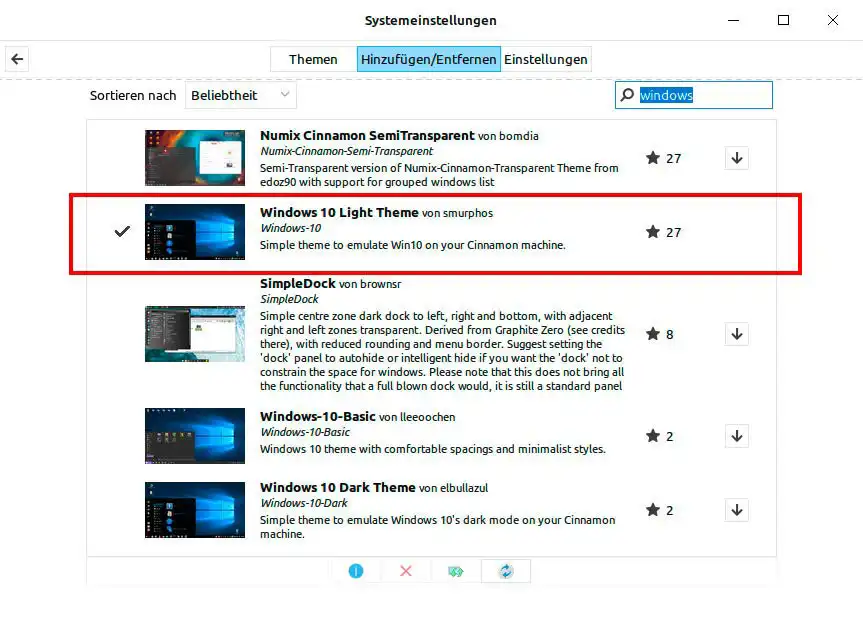Click the green update themes button
The image size is (863, 627).
coord(456,571)
